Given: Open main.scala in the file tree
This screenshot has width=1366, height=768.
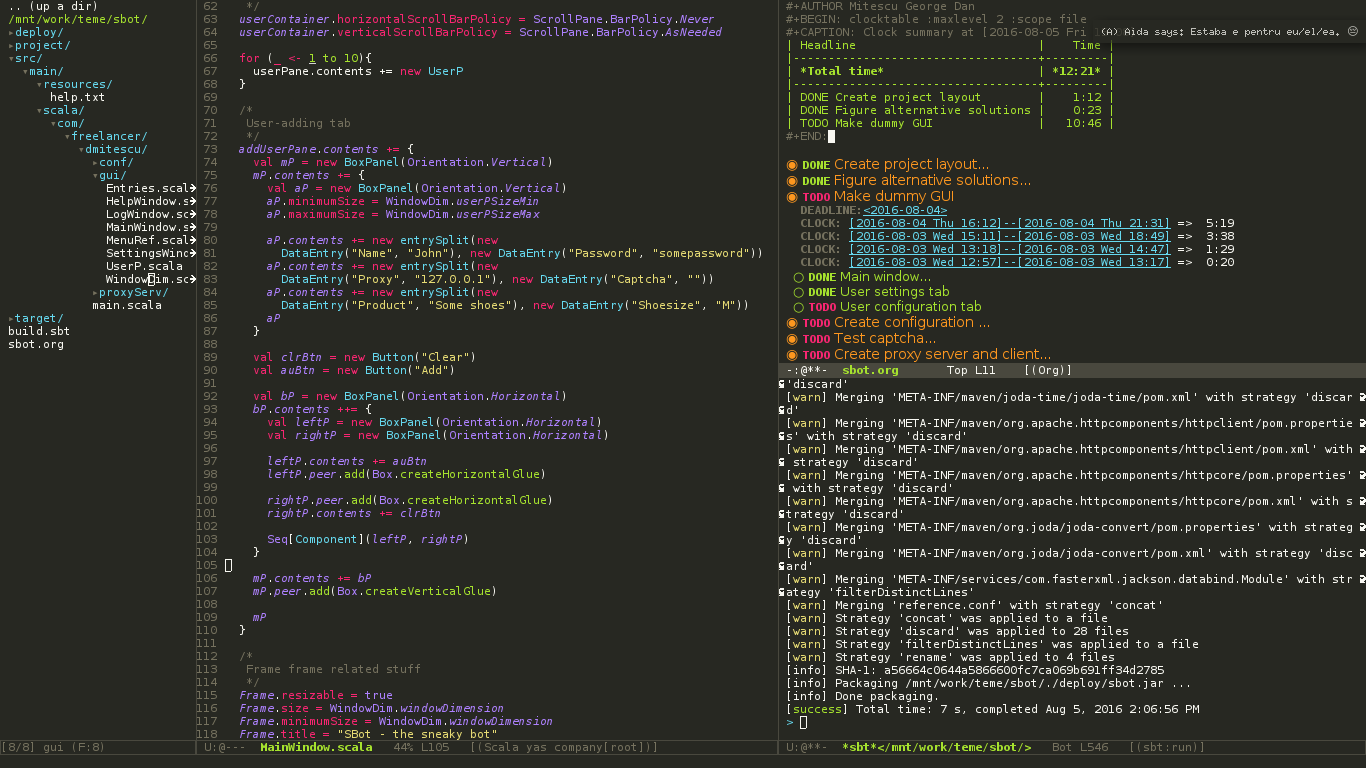Looking at the screenshot, I should click(127, 305).
